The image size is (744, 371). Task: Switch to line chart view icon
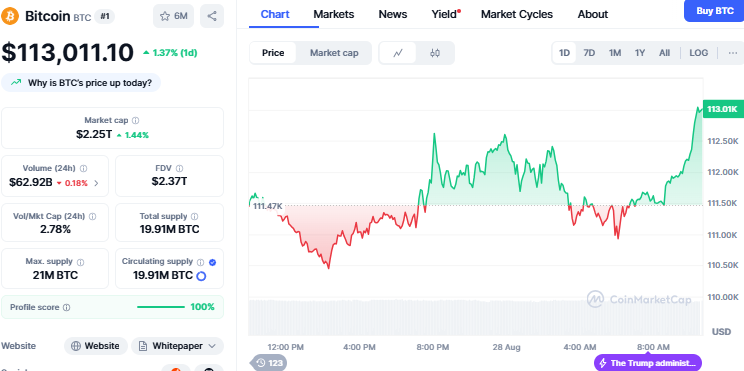tap(398, 53)
